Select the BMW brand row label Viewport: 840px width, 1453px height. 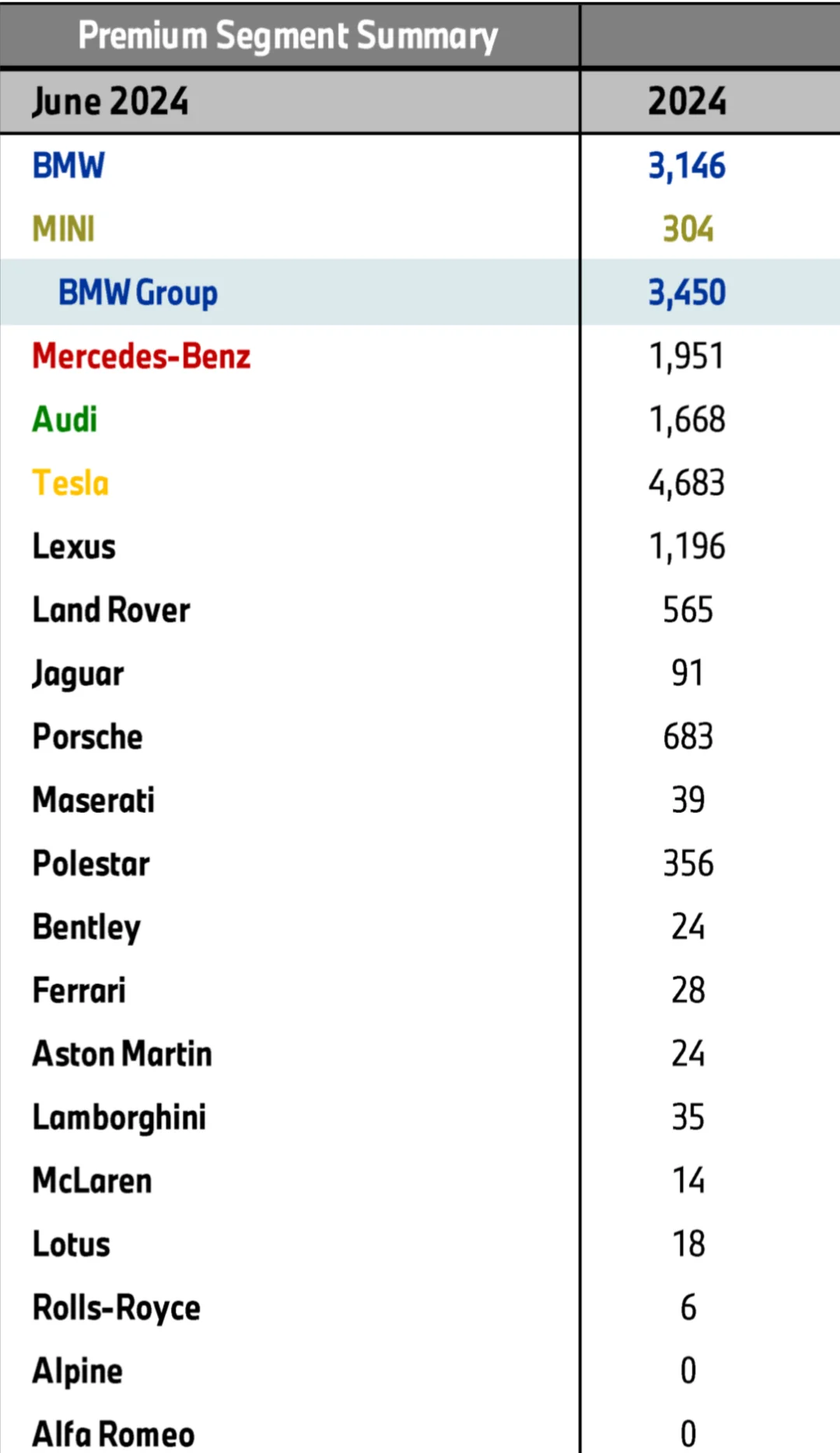coord(68,166)
